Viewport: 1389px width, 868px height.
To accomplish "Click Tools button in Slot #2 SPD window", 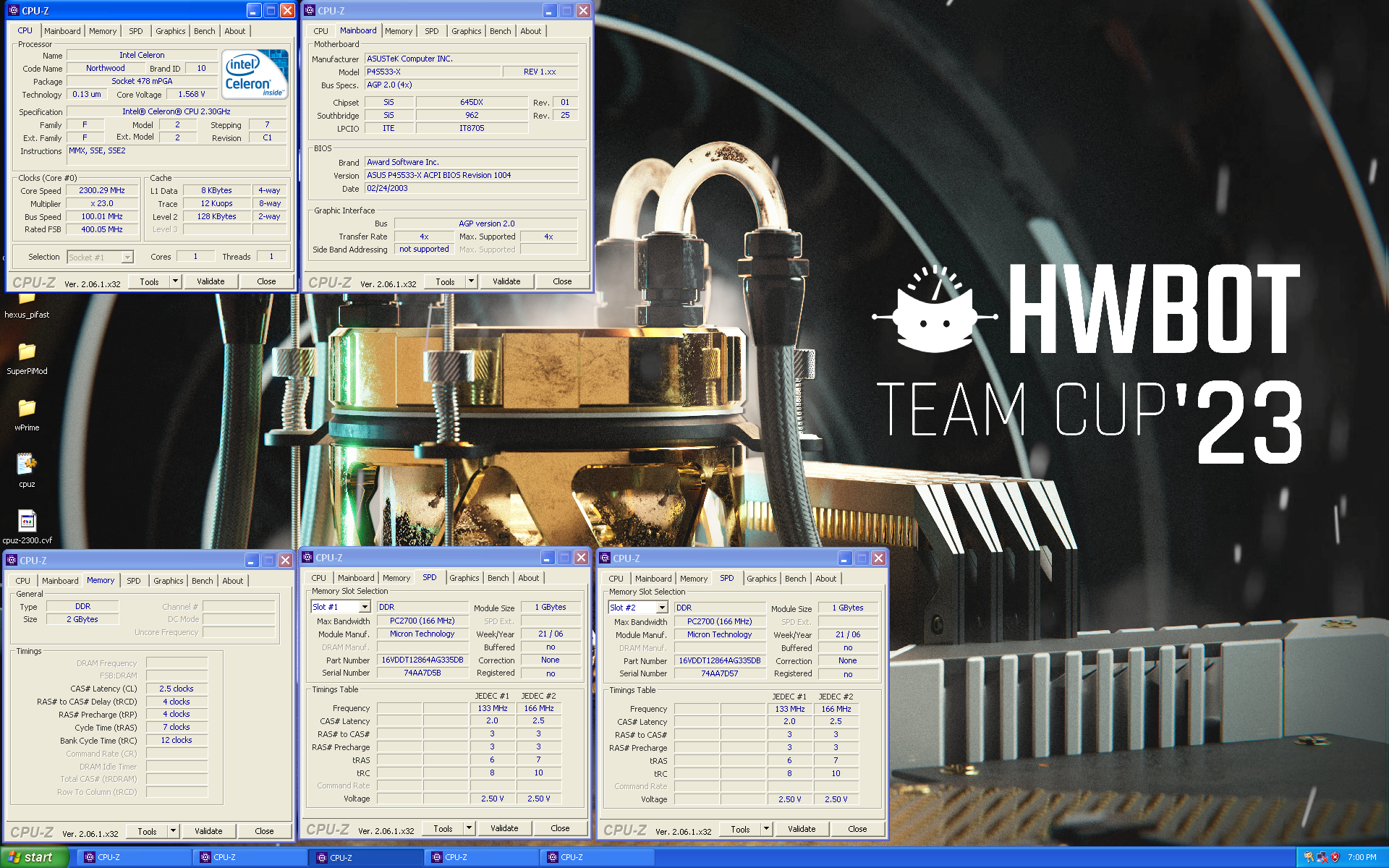I will coord(741,829).
